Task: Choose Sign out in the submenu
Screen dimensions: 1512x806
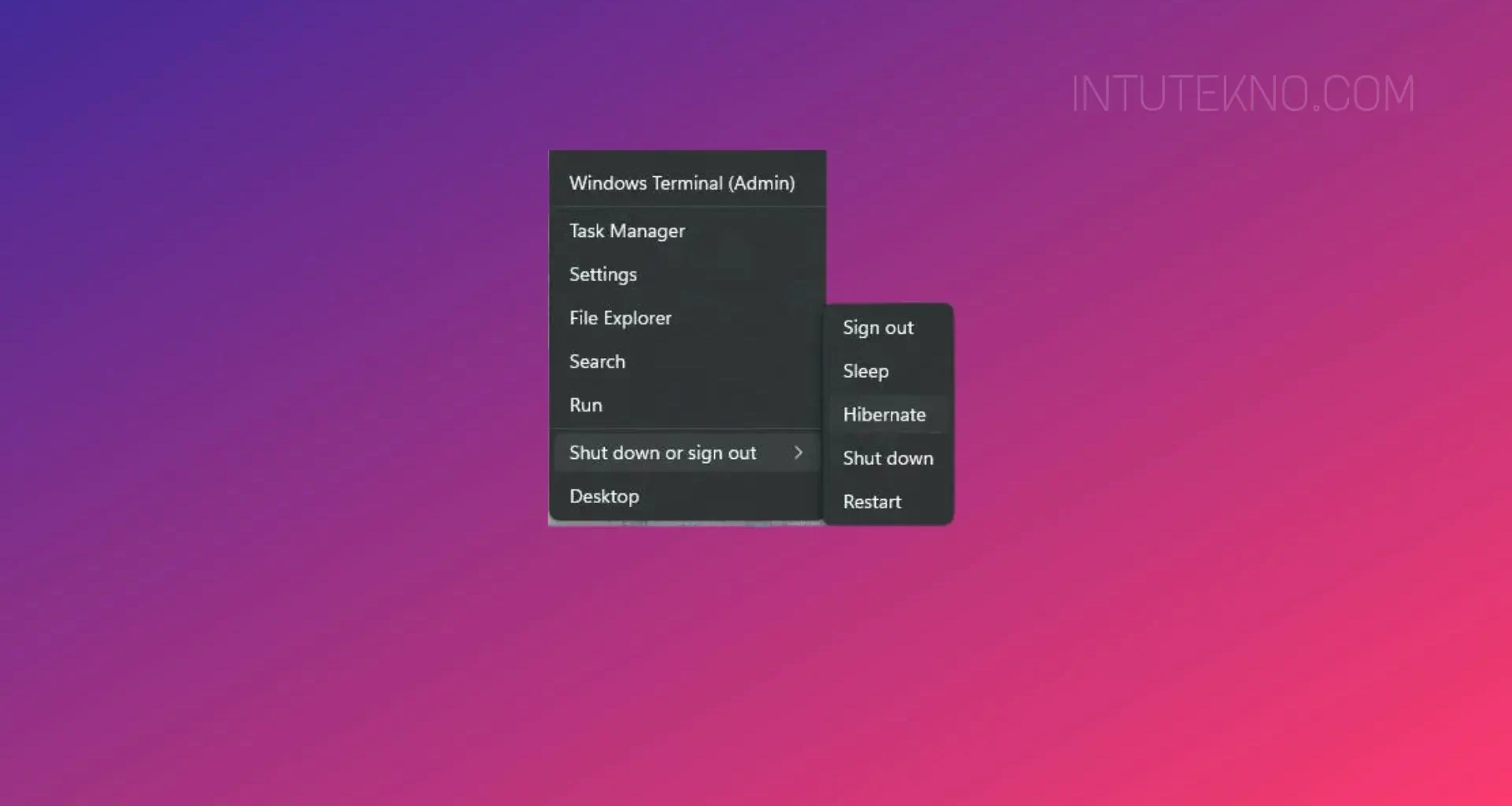Action: 888,327
